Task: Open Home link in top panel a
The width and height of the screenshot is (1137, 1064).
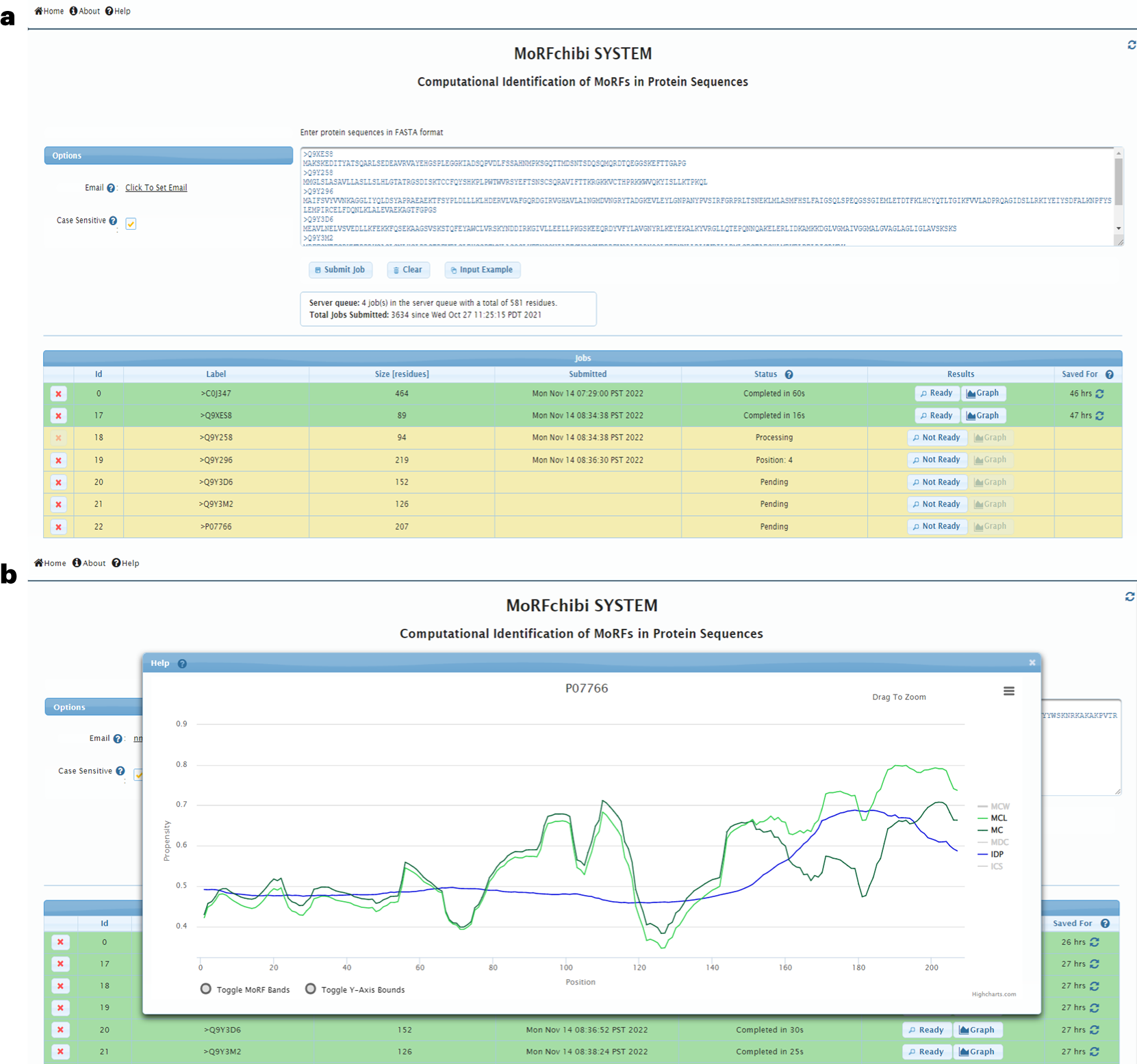Action: coord(49,11)
